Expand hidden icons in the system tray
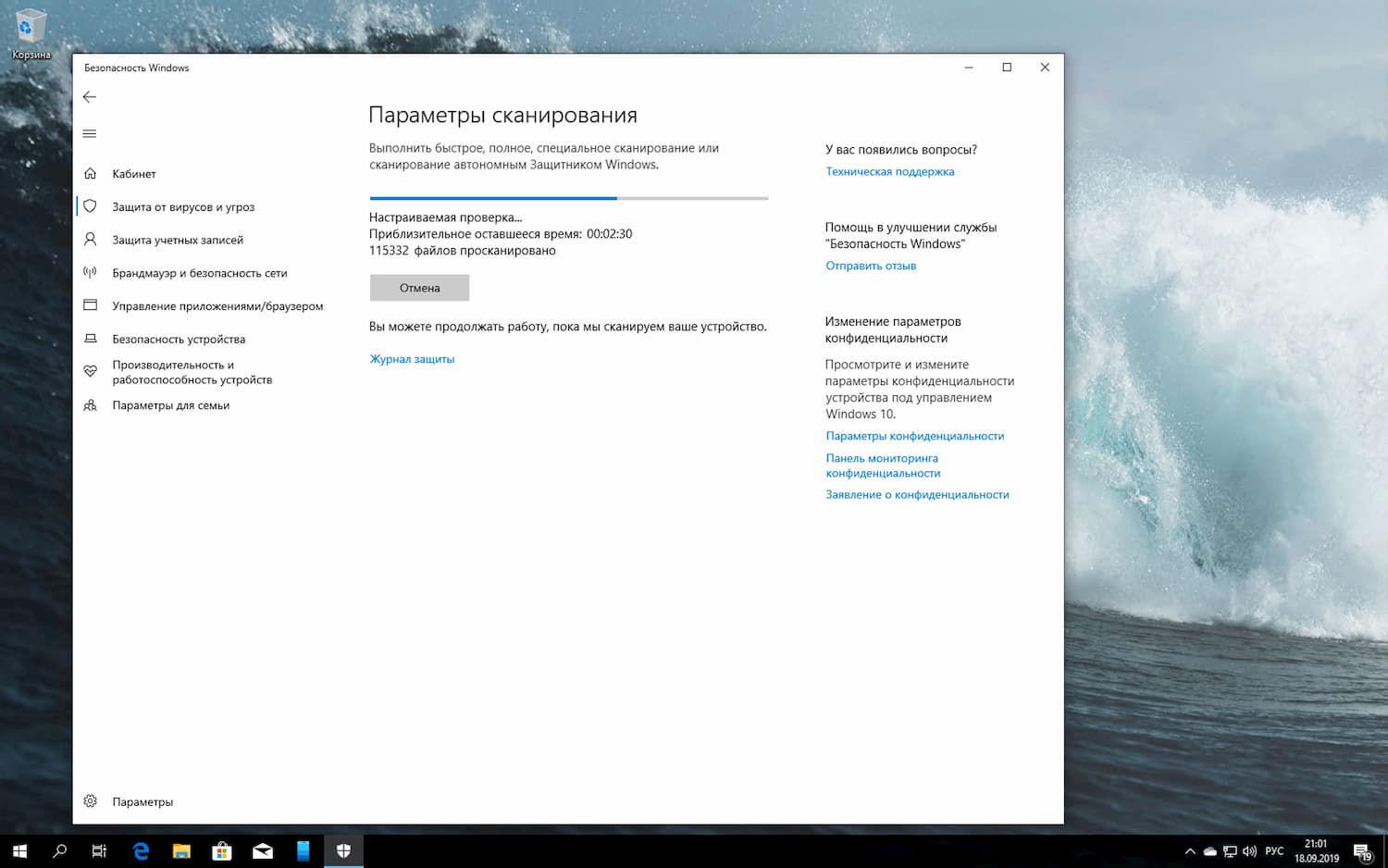The height and width of the screenshot is (868, 1388). 1189,849
